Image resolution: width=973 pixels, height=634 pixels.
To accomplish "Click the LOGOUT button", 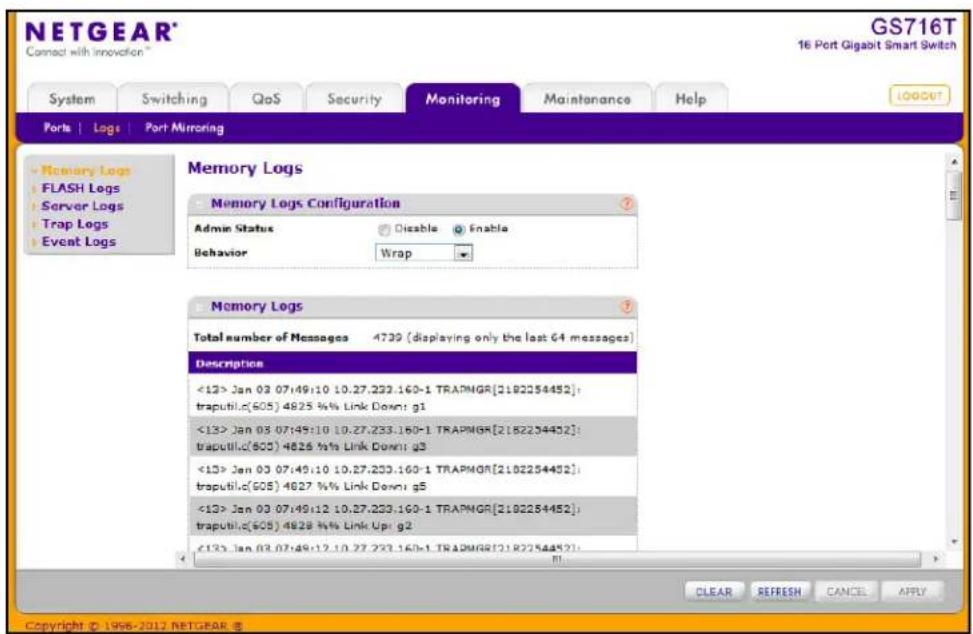I will click(x=920, y=96).
